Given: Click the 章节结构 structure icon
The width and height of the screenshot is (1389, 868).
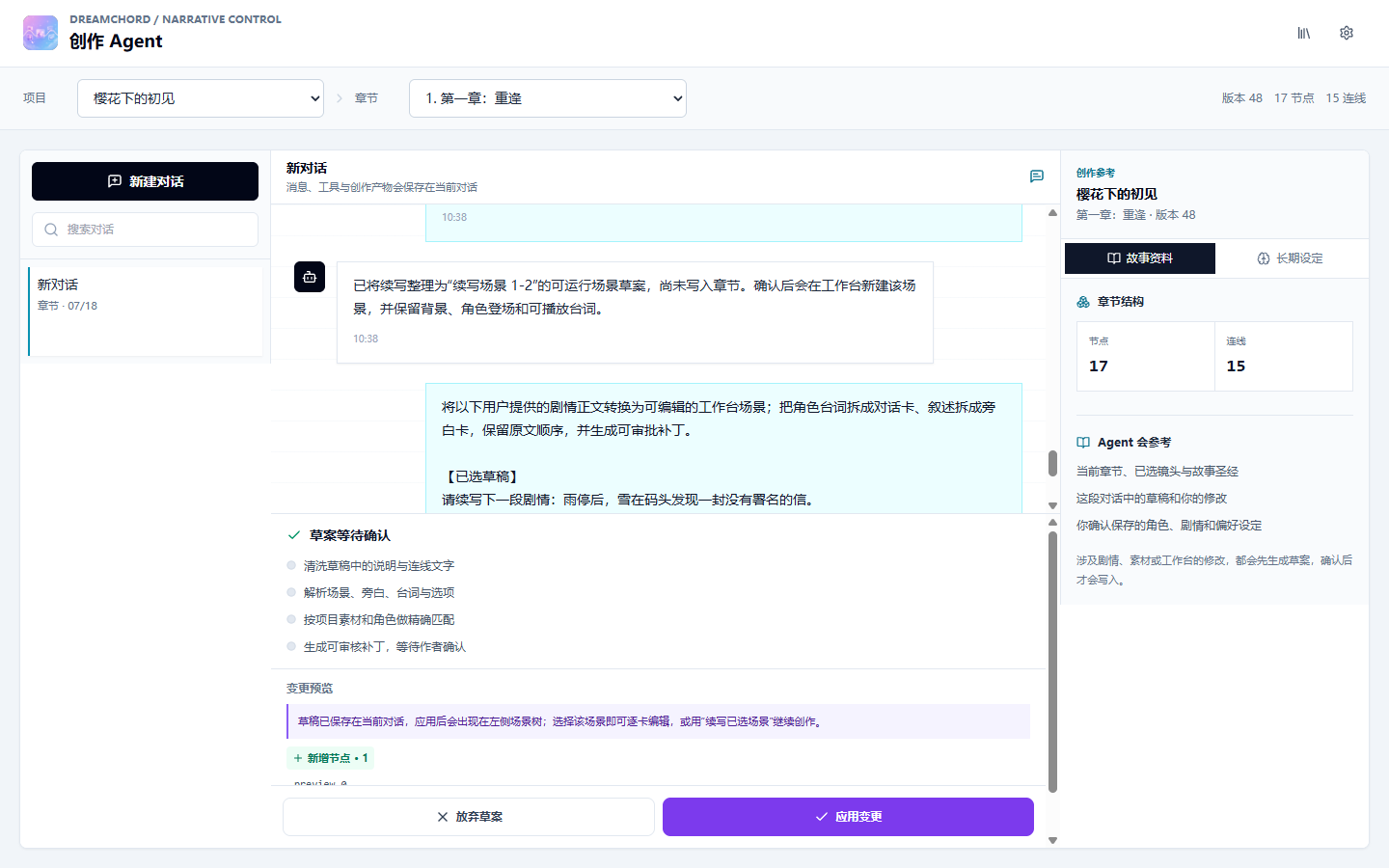Looking at the screenshot, I should 1083,302.
